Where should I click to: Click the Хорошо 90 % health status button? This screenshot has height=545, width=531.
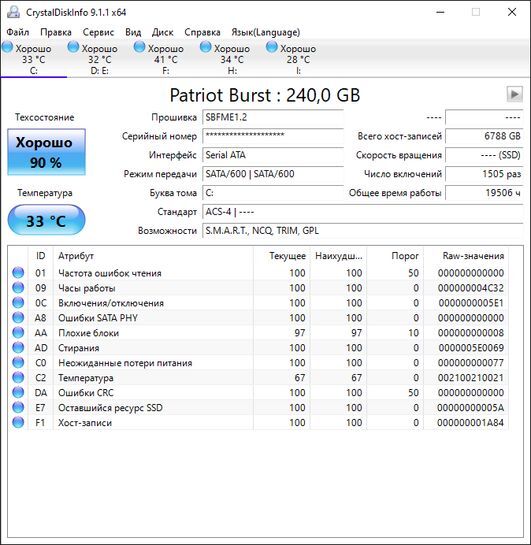pyautogui.click(x=47, y=152)
